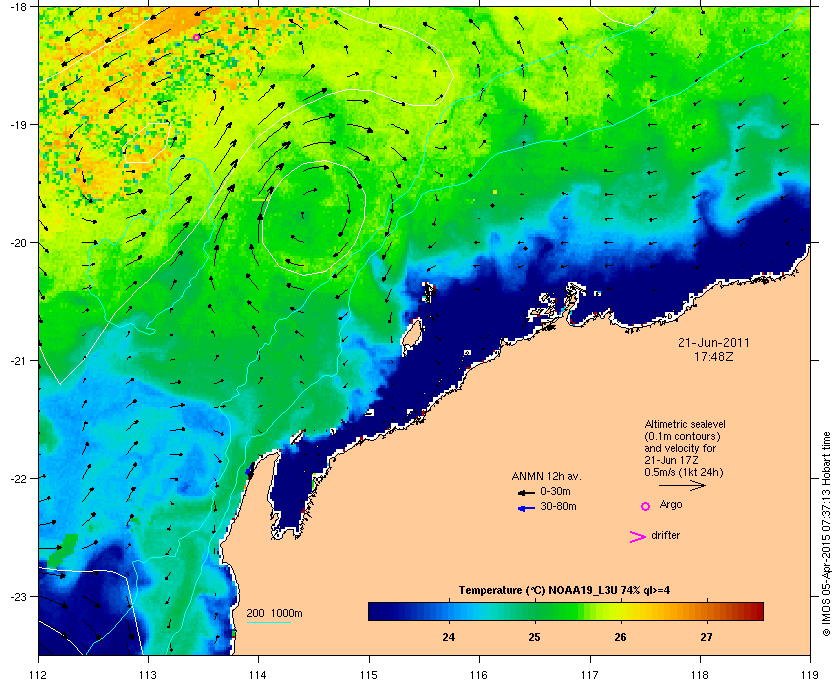Click the longitude axis label 117
Screen dimensions: 840x680
pyautogui.click(x=590, y=675)
